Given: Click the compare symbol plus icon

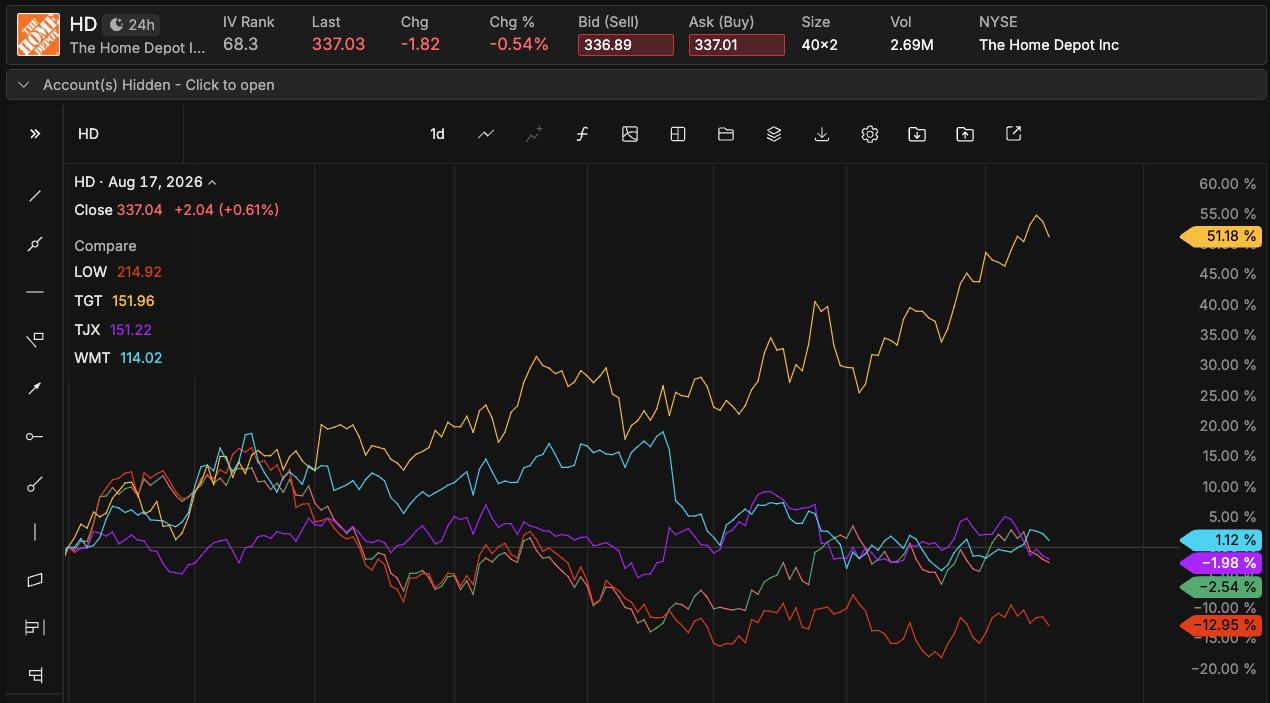Looking at the screenshot, I should [534, 134].
